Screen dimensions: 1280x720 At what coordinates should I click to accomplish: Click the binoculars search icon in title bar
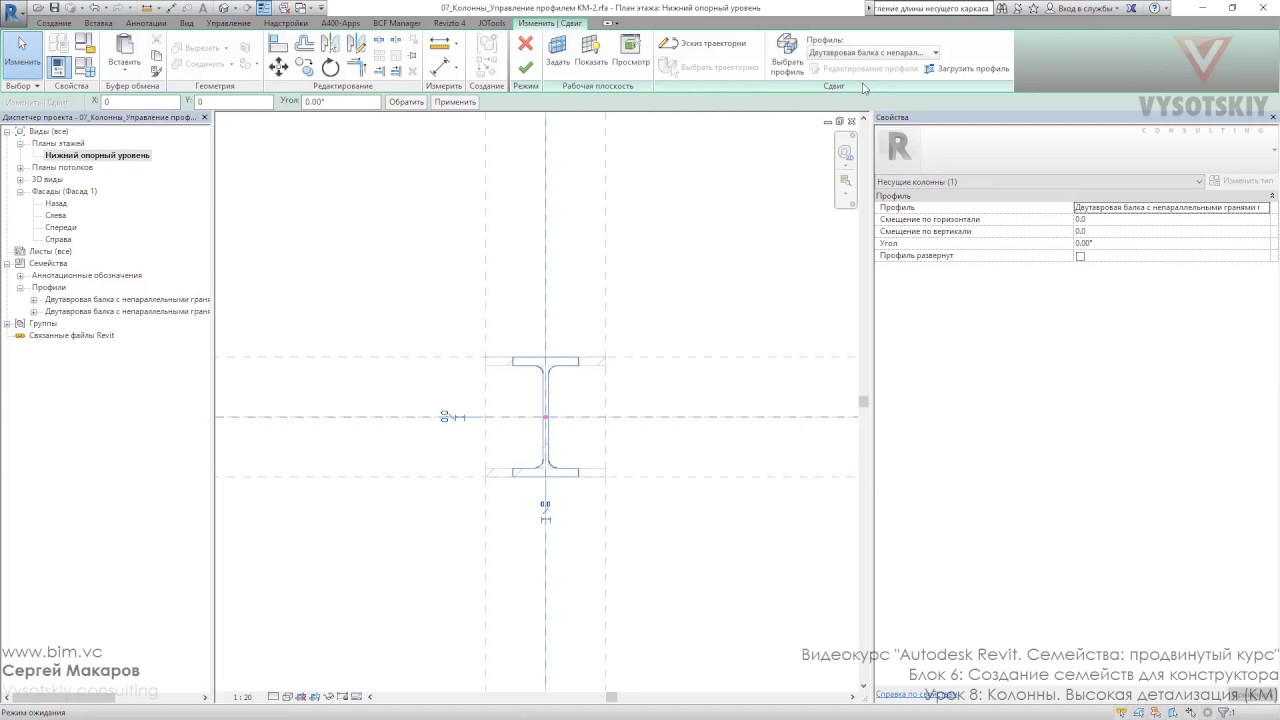coord(1003,8)
